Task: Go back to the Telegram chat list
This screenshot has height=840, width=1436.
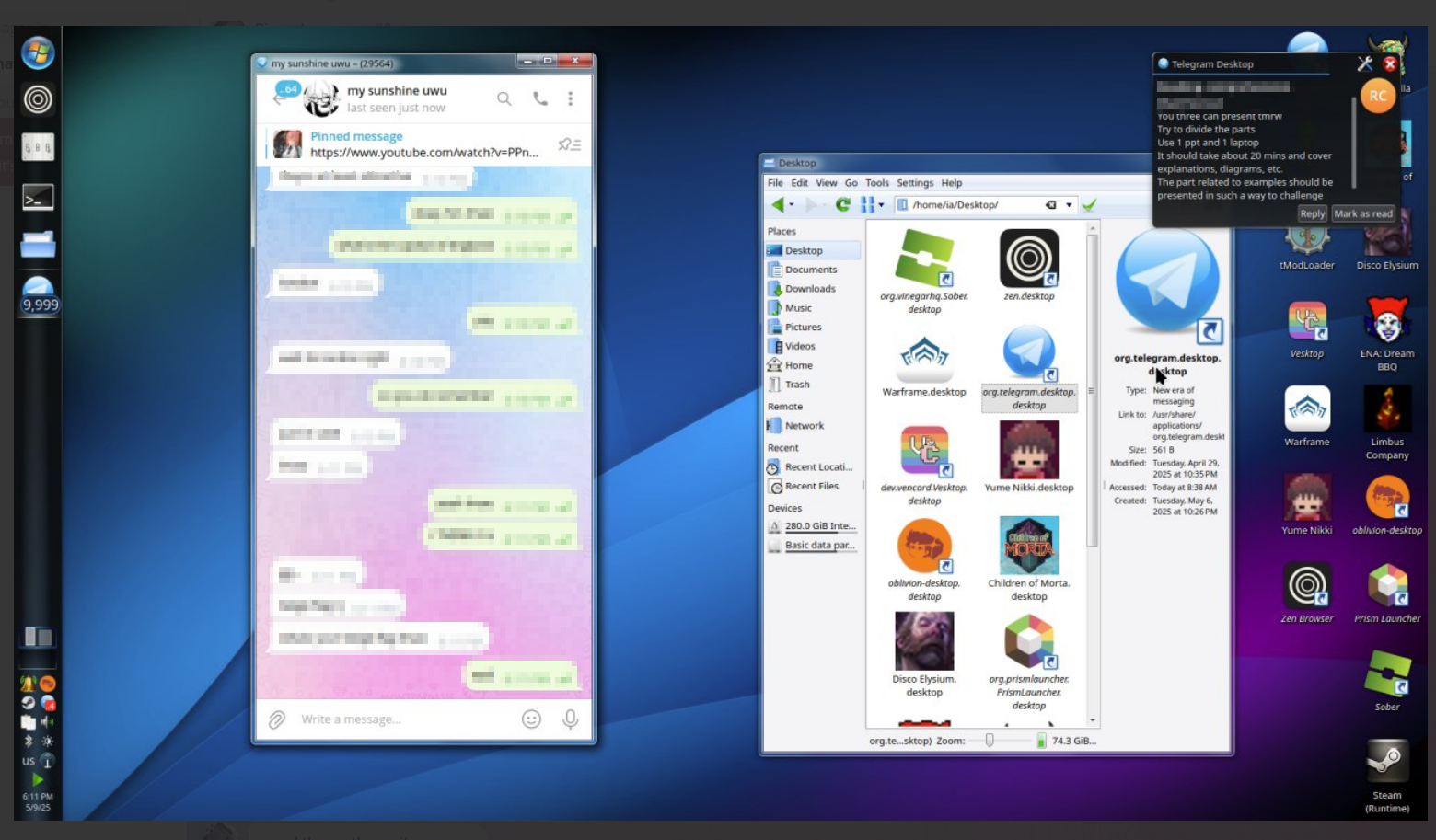Action: 280,97
